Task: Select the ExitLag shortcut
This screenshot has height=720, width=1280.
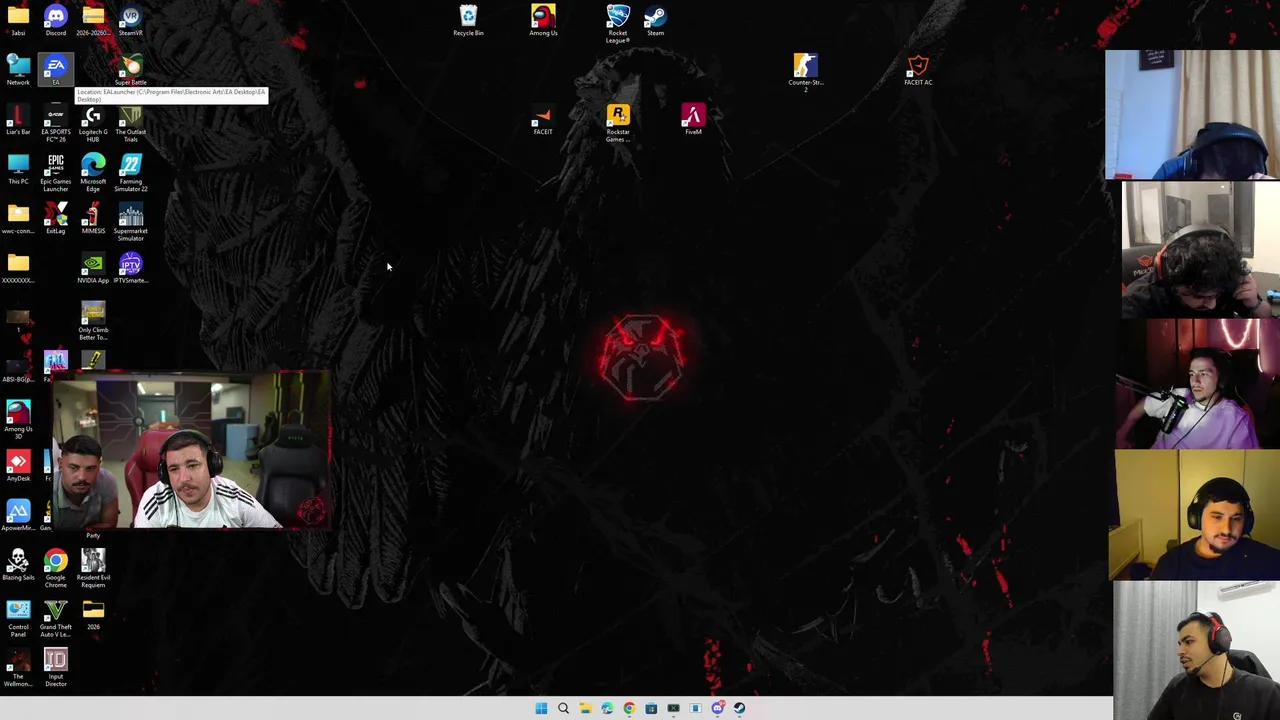Action: click(x=55, y=219)
